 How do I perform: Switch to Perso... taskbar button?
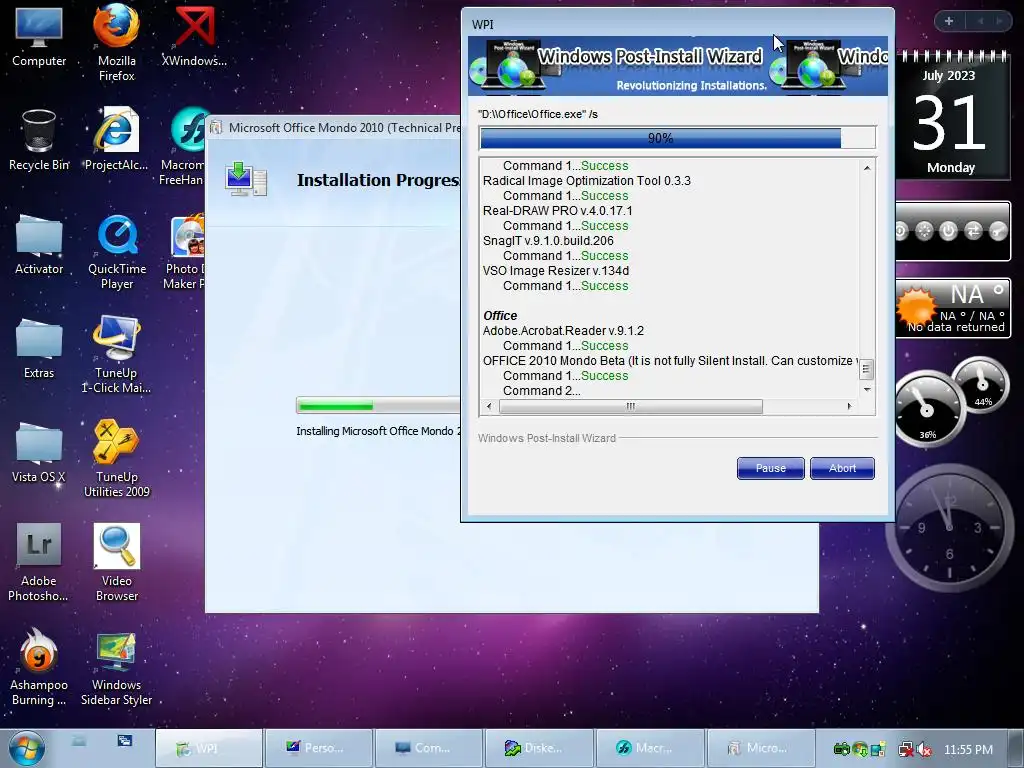[x=319, y=748]
